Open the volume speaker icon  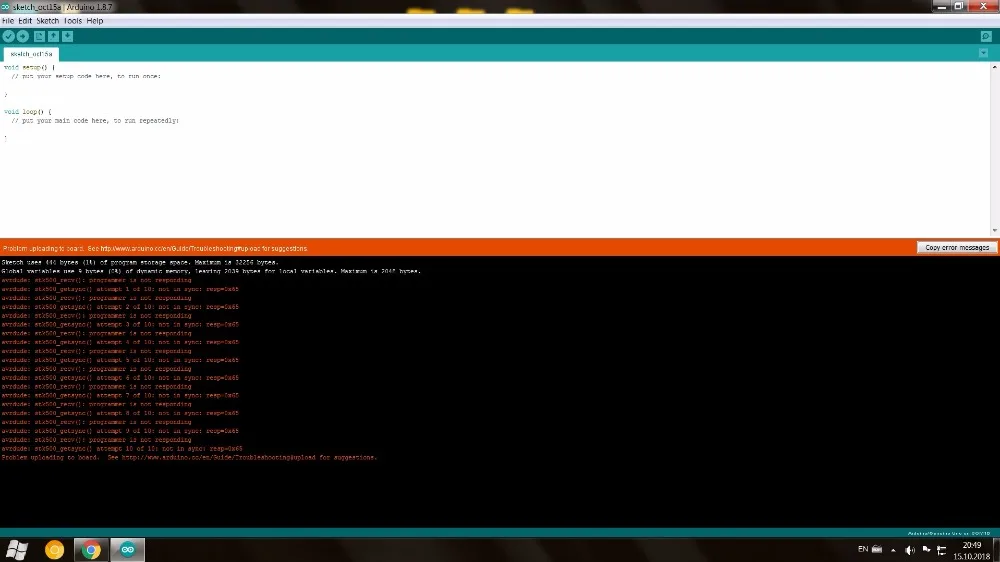click(910, 550)
